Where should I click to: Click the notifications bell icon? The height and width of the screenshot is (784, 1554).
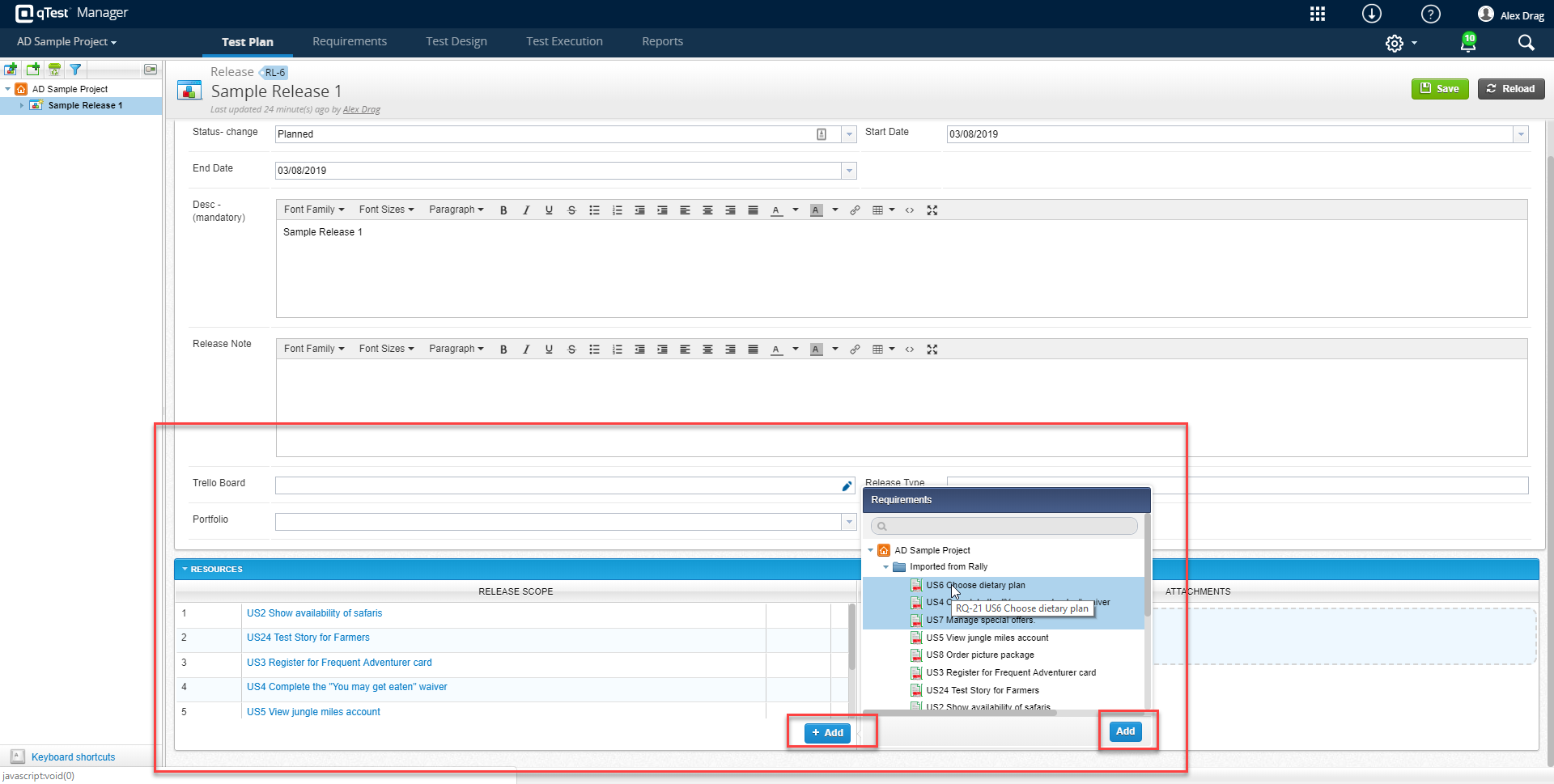click(x=1467, y=43)
